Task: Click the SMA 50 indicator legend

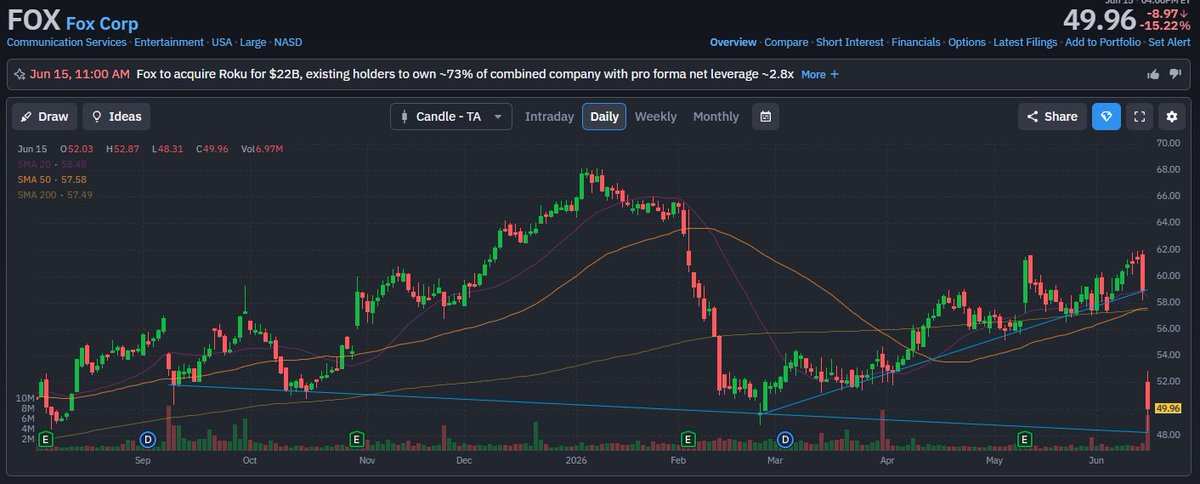Action: 52,178
